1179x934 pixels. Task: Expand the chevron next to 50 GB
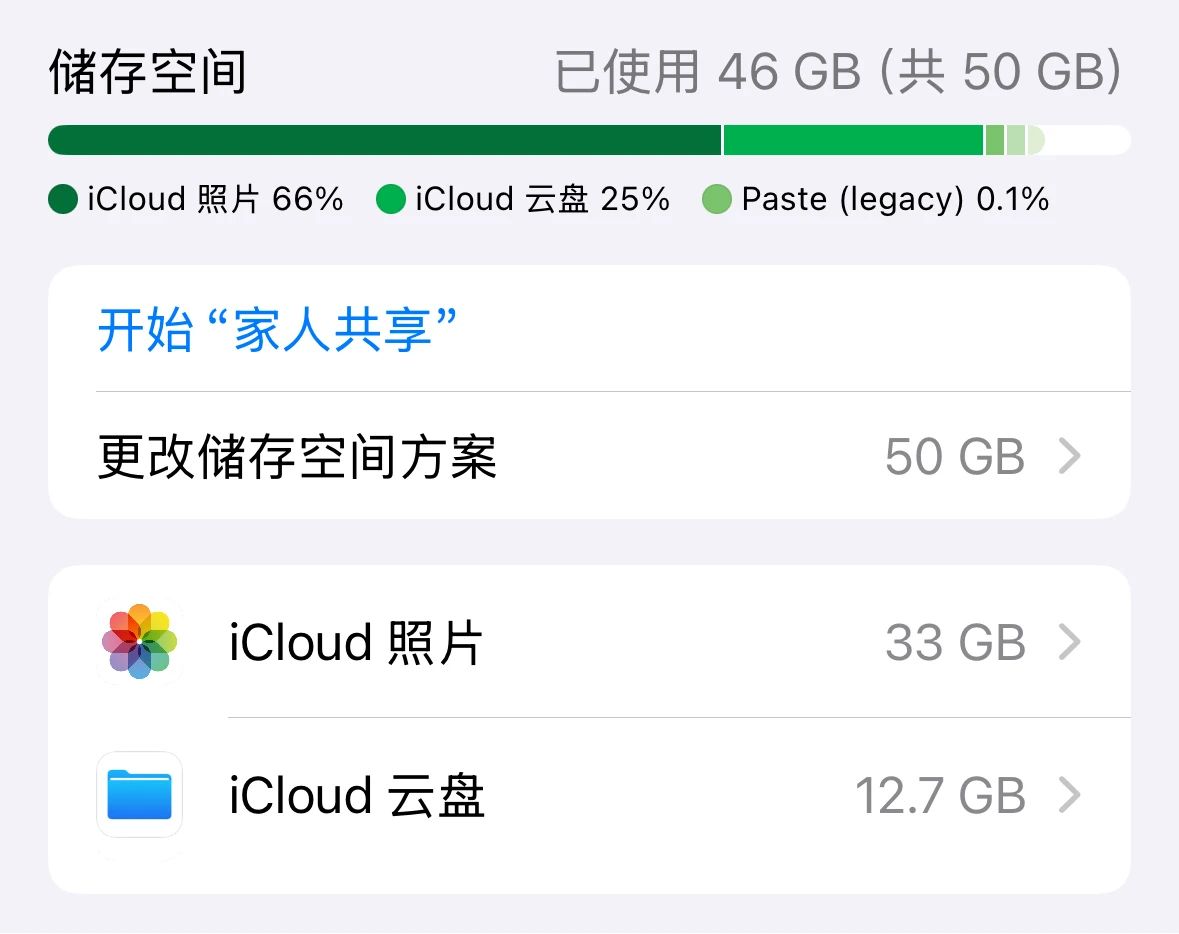click(1069, 456)
